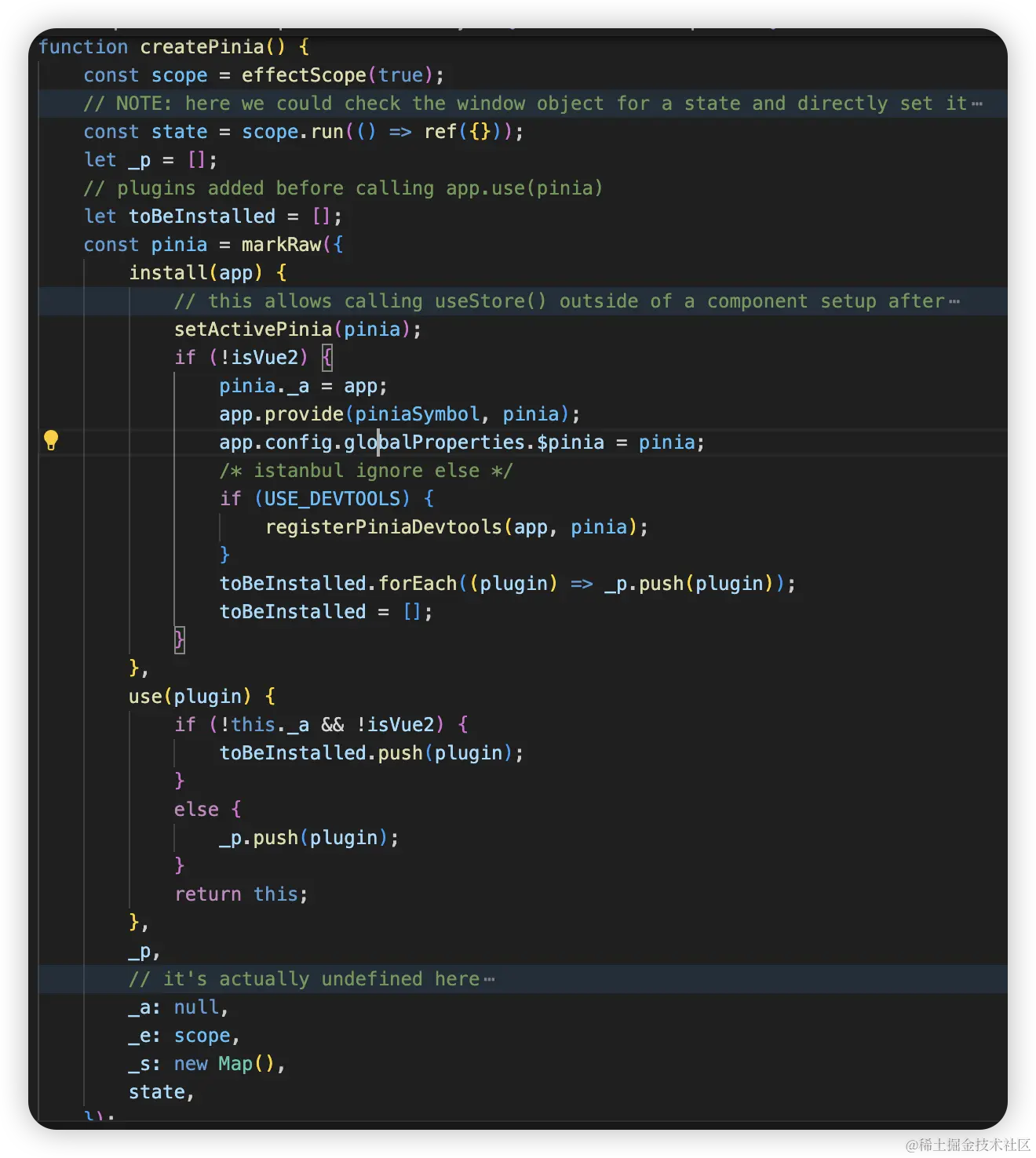Click 'const state = scope.run' line
This screenshot has height=1158, width=1036.
coord(303,132)
